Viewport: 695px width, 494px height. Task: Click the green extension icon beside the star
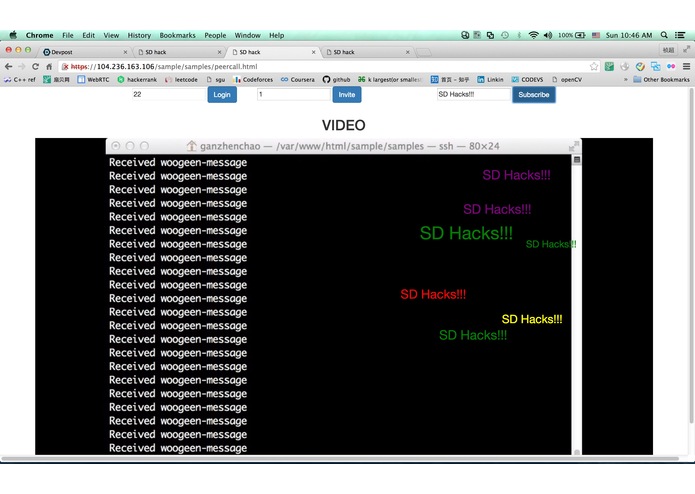coord(609,66)
